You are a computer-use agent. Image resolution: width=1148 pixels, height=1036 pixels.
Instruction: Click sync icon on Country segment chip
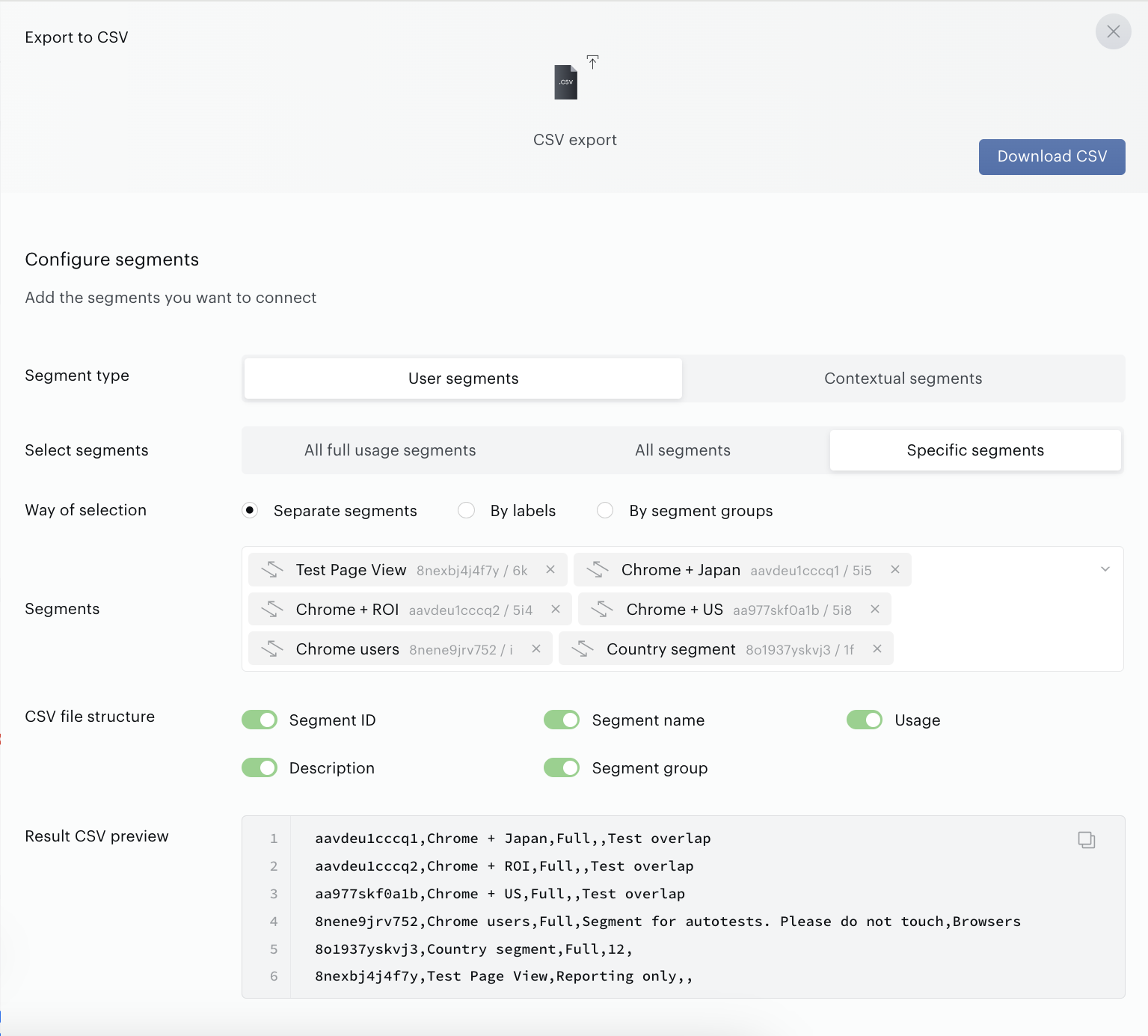[583, 649]
